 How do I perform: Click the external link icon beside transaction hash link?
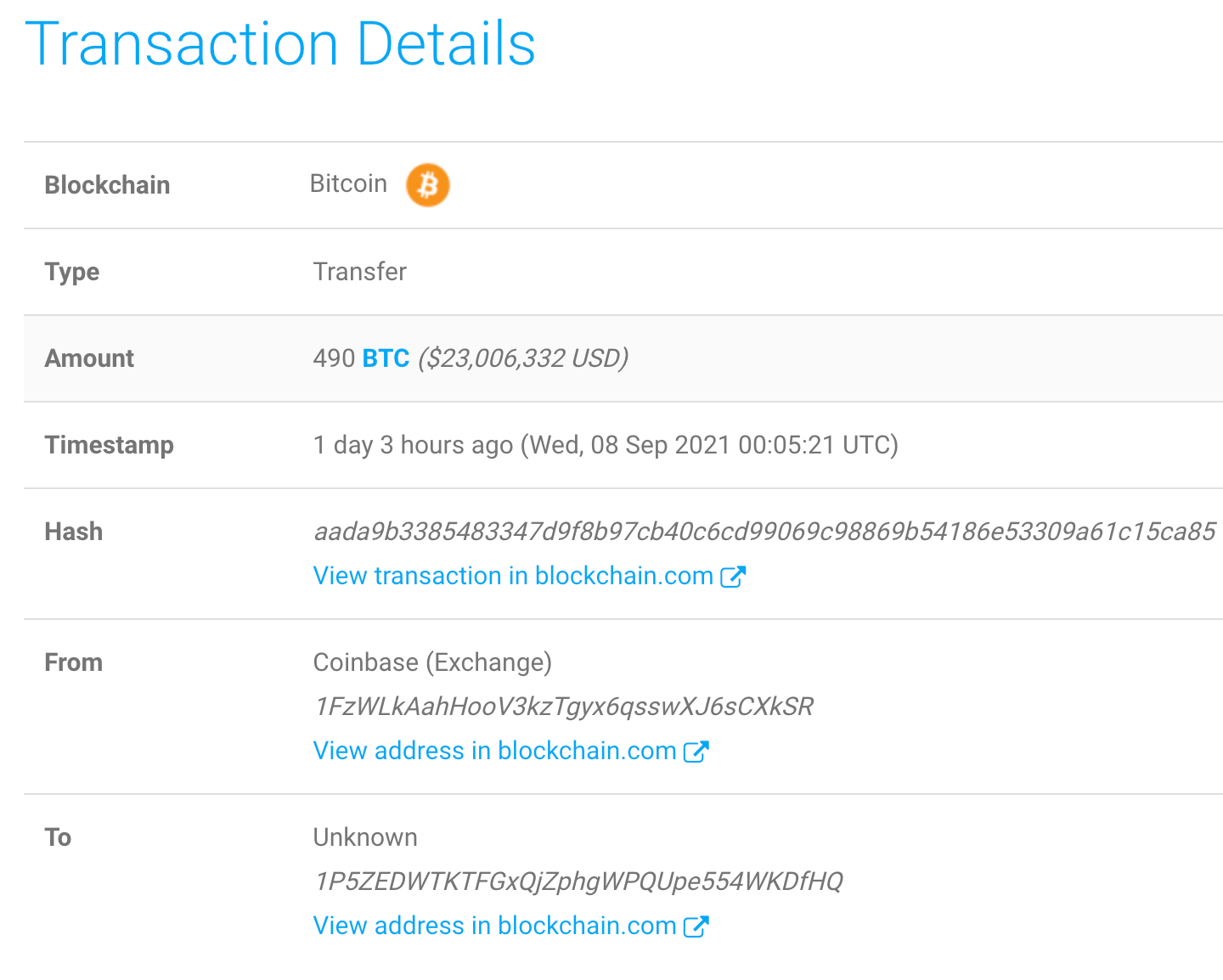coord(733,576)
